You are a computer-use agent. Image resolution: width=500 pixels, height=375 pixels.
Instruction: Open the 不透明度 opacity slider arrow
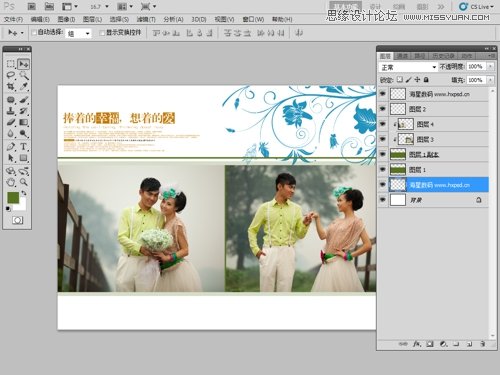coord(490,67)
